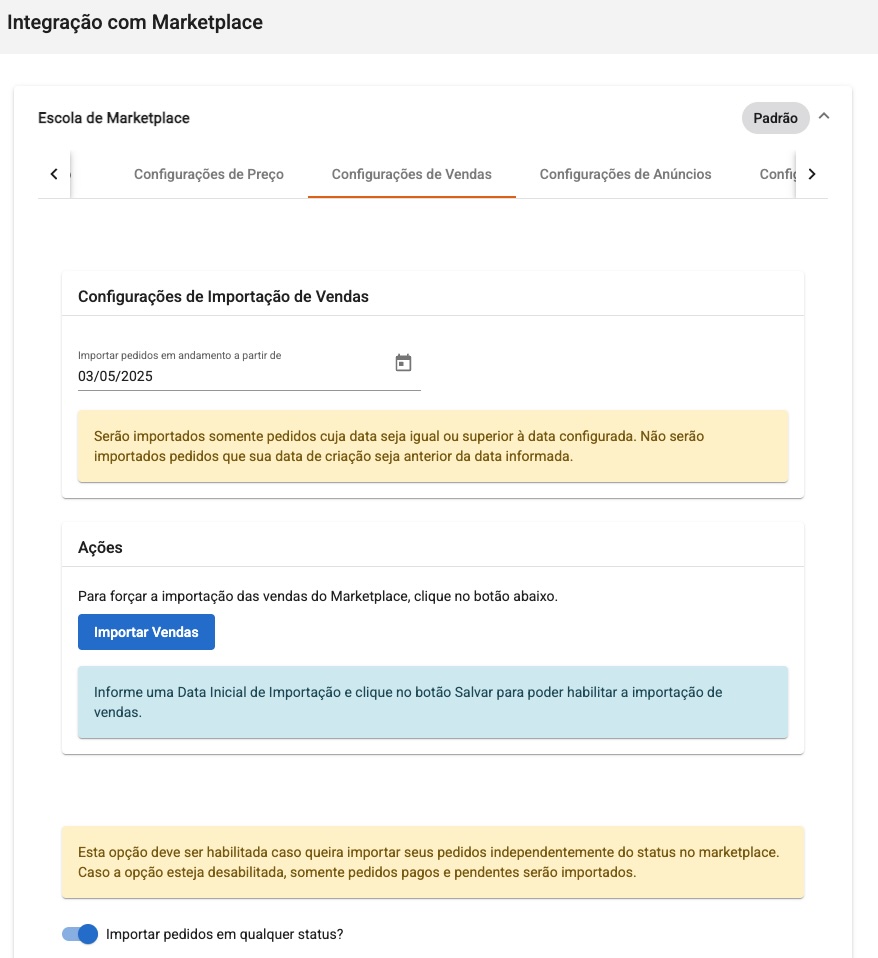Click the Escola de Marketplace title
878x958 pixels.
114,118
